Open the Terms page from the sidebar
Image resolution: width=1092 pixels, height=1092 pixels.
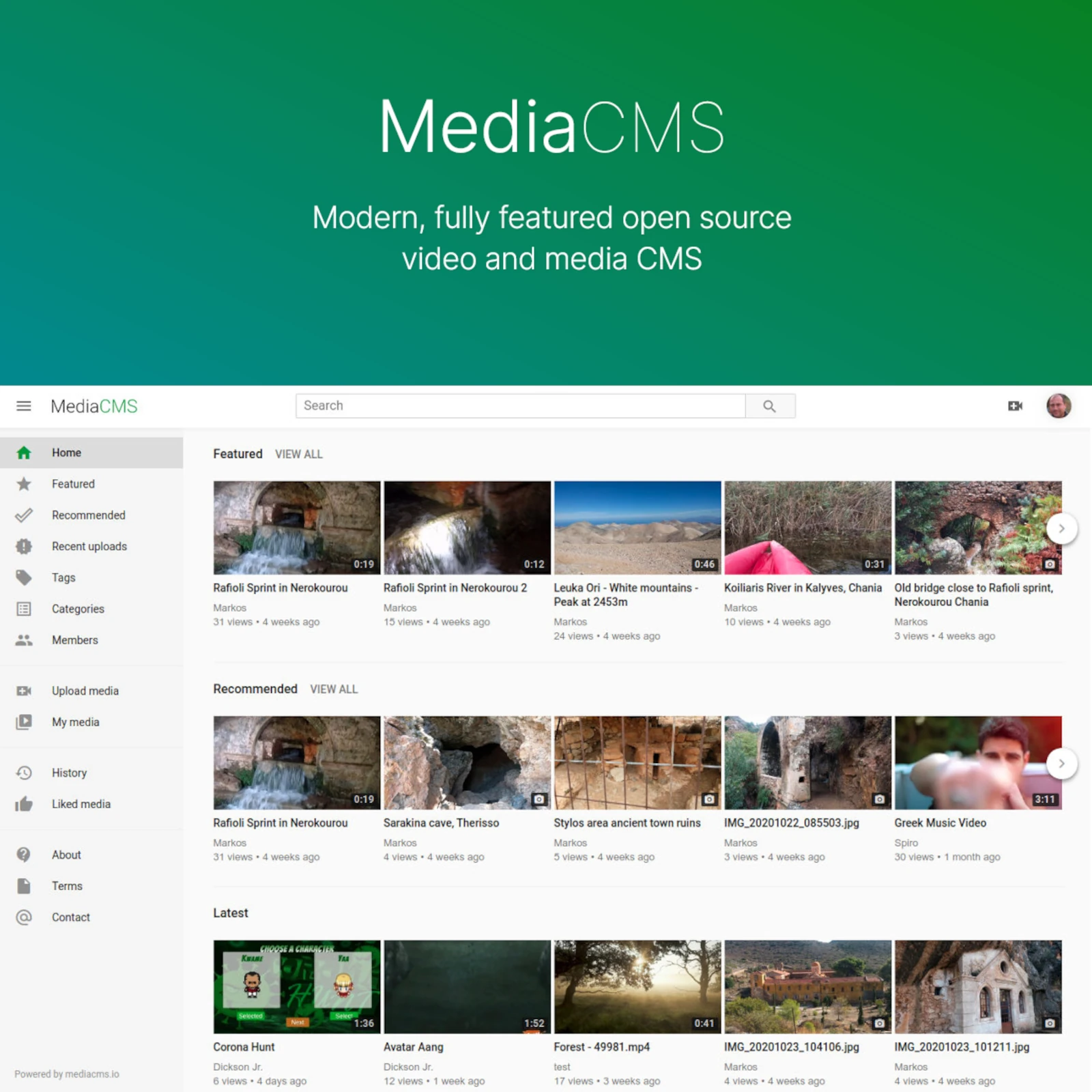[x=66, y=886]
